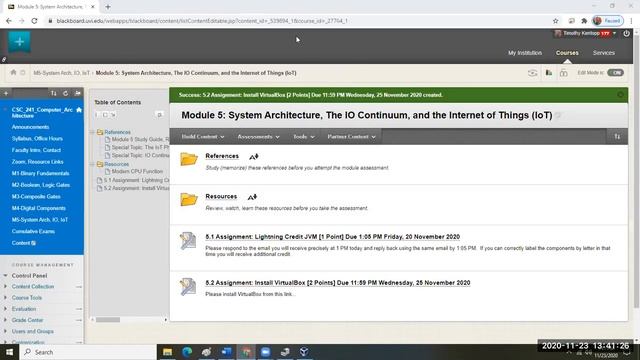Click the home icon beside CSC_241 course title
Viewport: 640px width, 360px height.
click(x=79, y=110)
